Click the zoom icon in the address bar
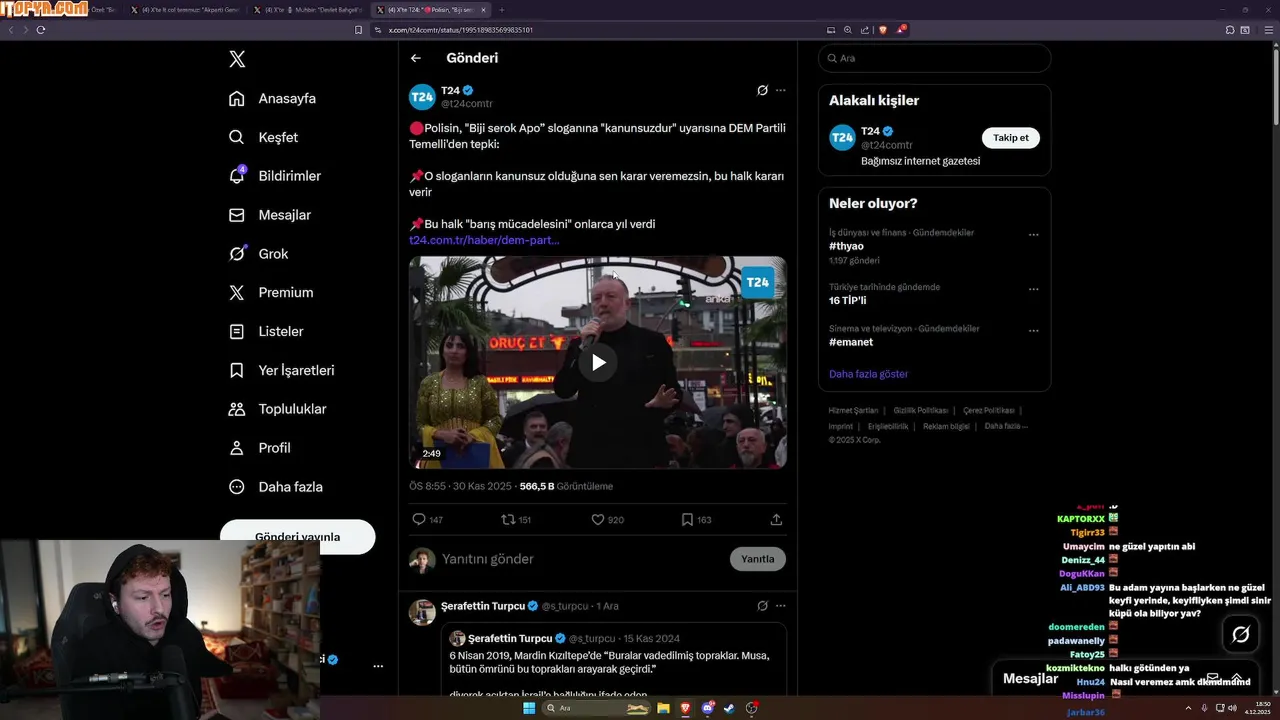Screen dimensions: 1280x720 [848, 30]
